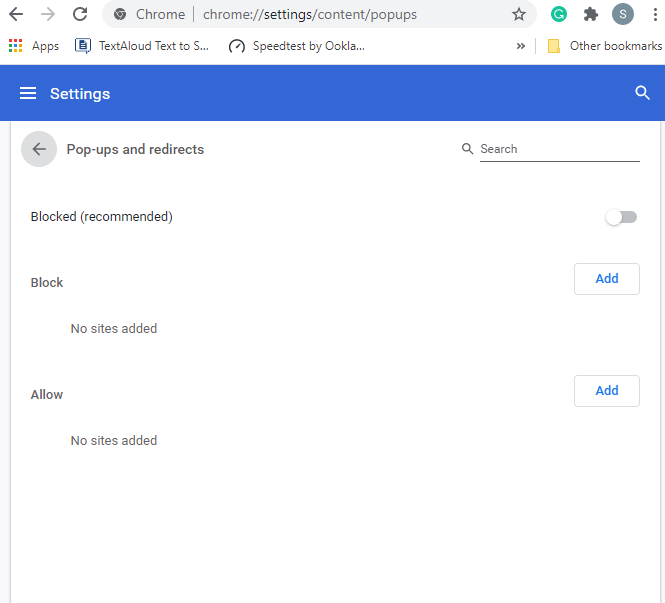Open the Other bookmarks folder
The height and width of the screenshot is (603, 665).
coord(605,46)
